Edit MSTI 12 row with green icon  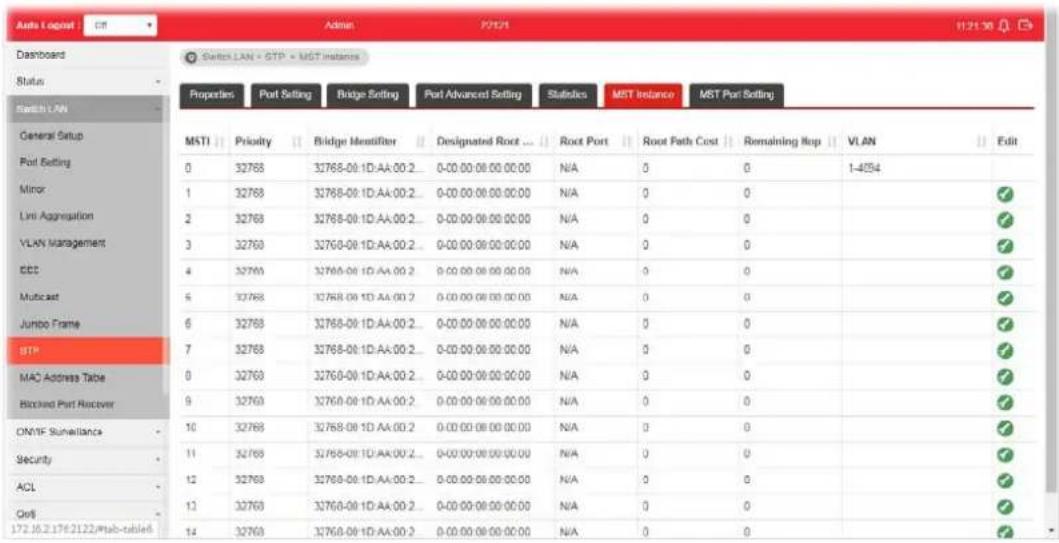pyautogui.click(x=1006, y=480)
